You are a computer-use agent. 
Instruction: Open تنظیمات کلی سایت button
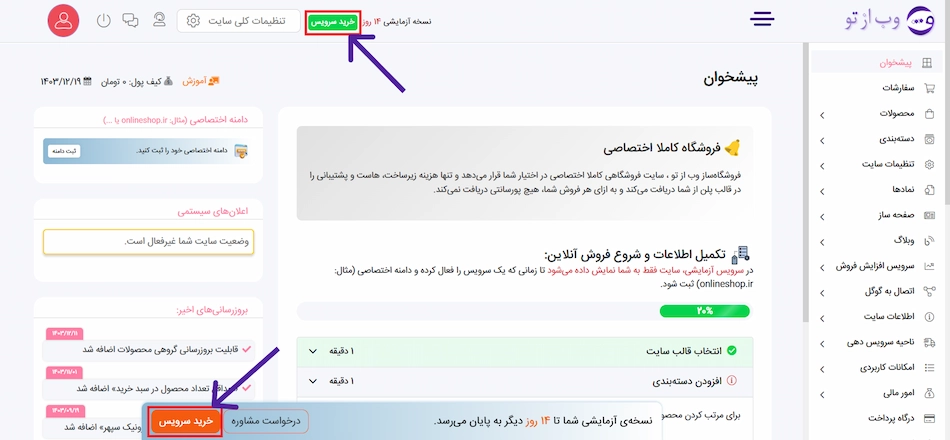[239, 21]
